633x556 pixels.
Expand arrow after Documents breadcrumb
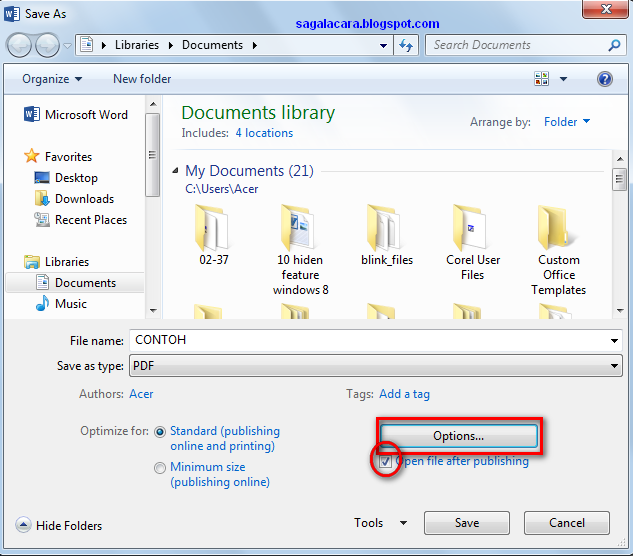[255, 46]
